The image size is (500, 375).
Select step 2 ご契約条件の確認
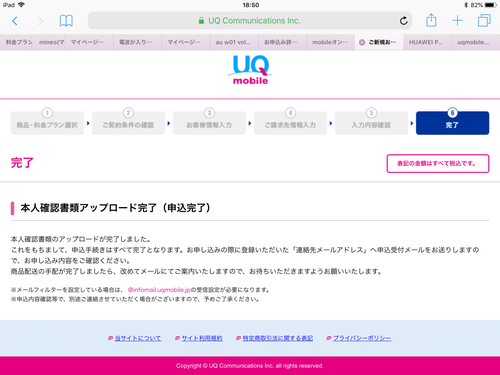pyautogui.click(x=128, y=123)
